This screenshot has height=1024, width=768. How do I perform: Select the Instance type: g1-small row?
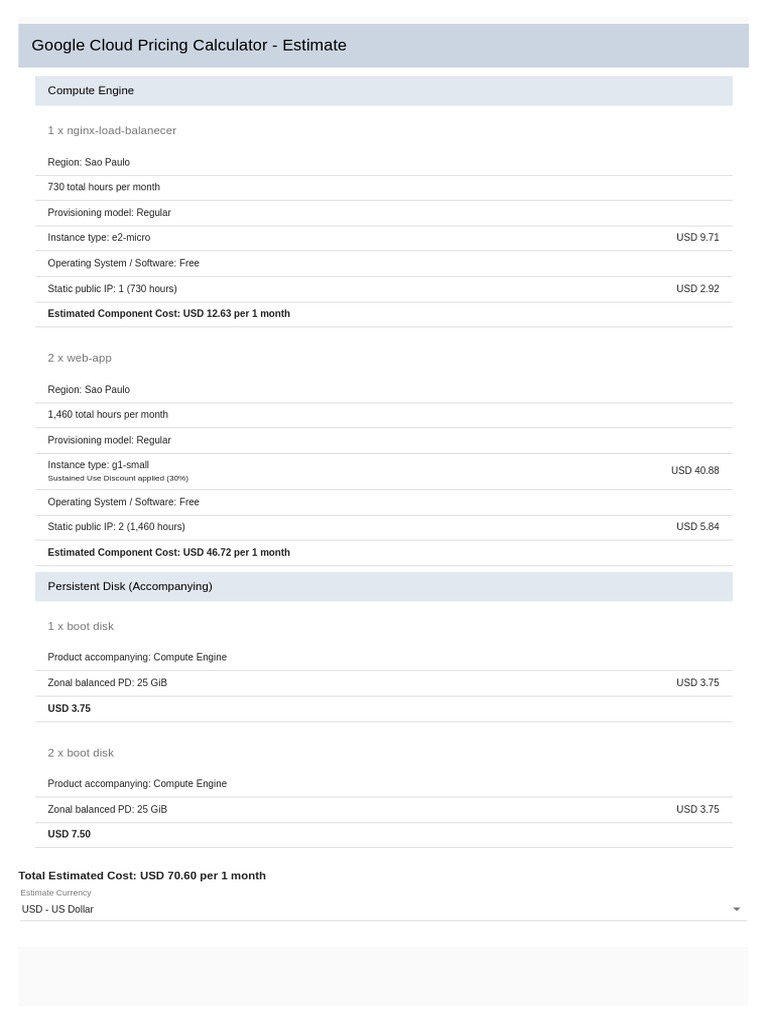pyautogui.click(x=98, y=465)
